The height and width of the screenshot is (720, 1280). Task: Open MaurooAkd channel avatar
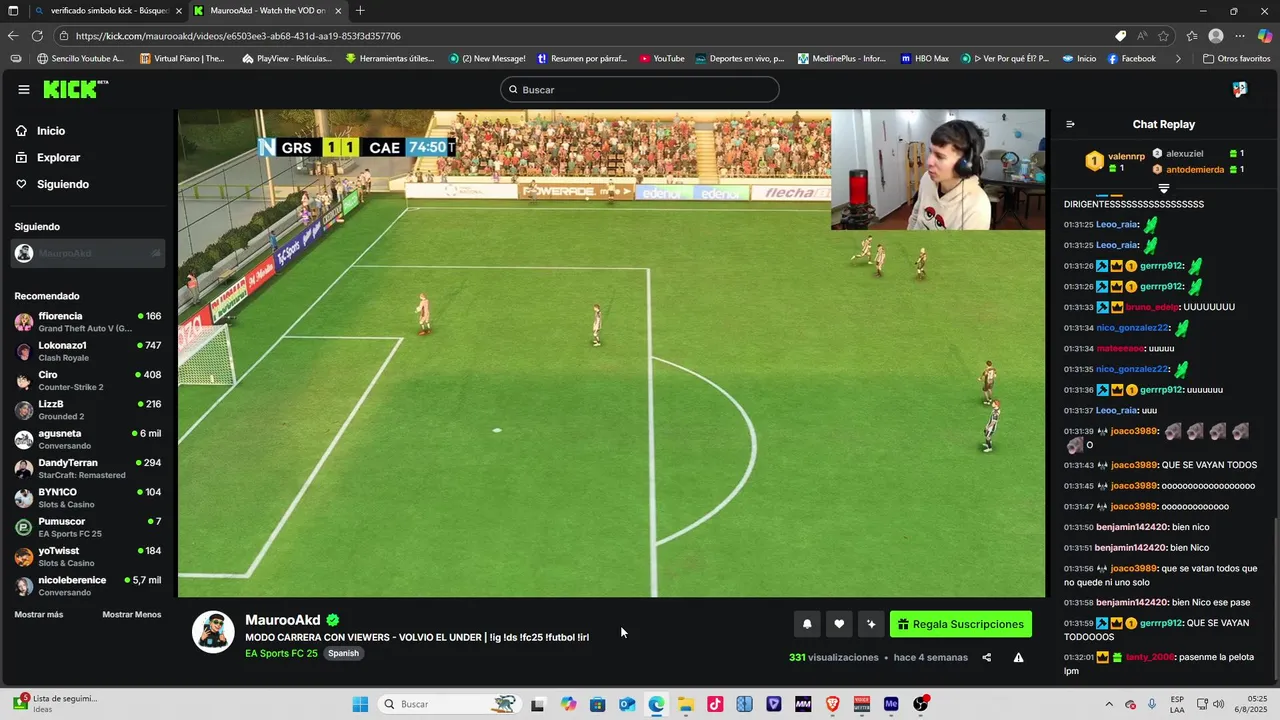coord(213,632)
